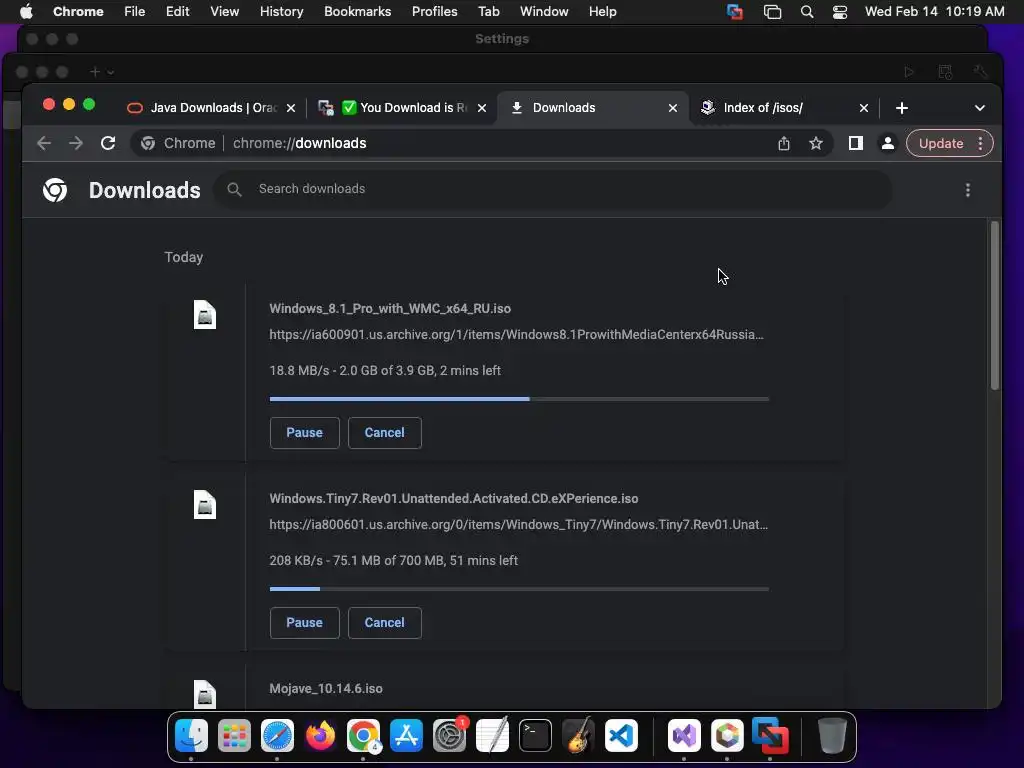1024x768 pixels.
Task: Click the Windows Tiny7 download progress bar
Action: point(519,588)
